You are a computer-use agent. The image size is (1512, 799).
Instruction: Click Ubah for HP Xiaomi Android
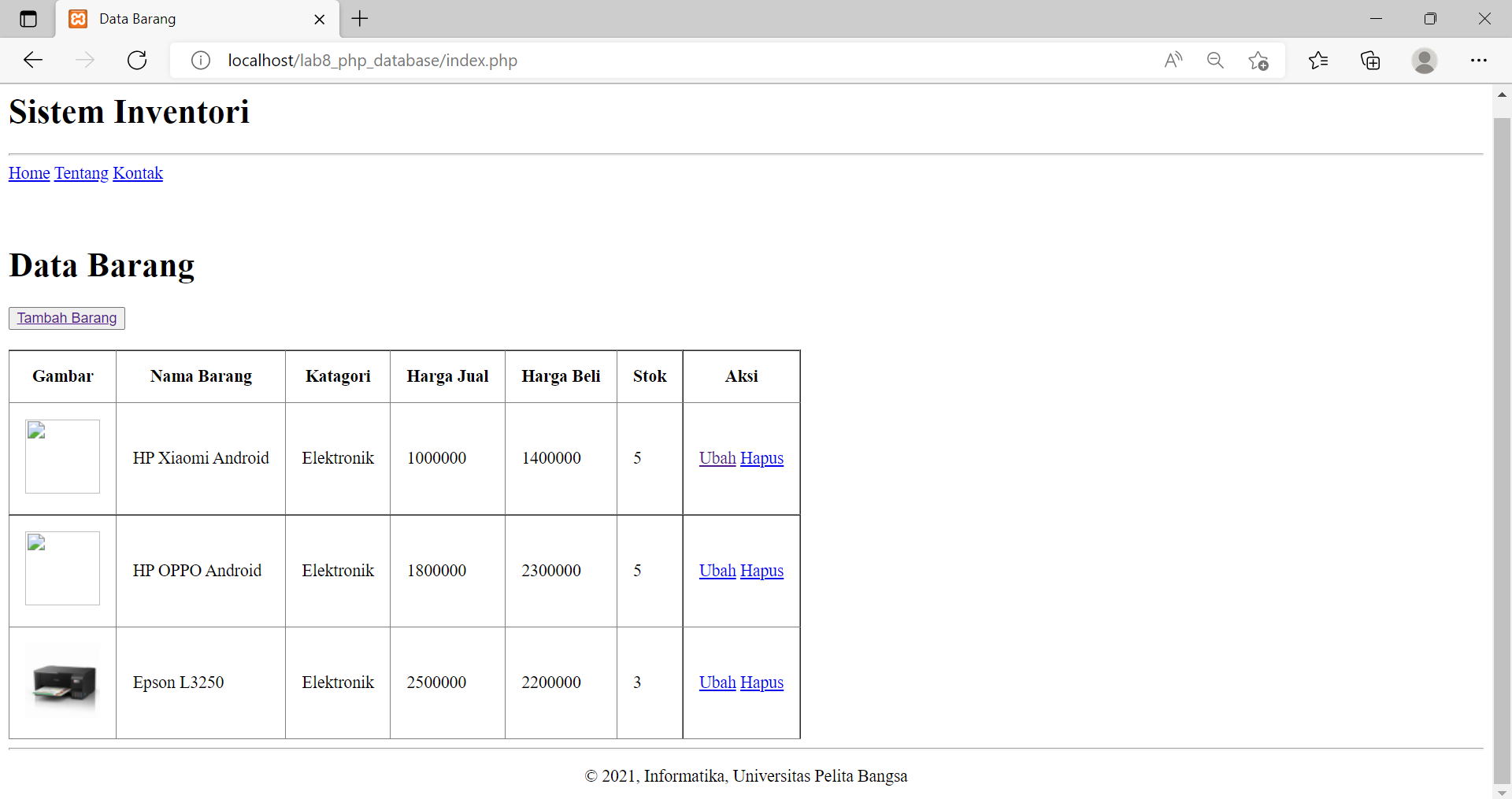(716, 458)
